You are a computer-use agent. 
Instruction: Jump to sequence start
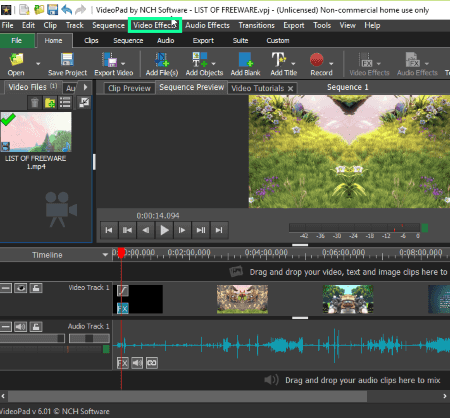pyautogui.click(x=109, y=230)
